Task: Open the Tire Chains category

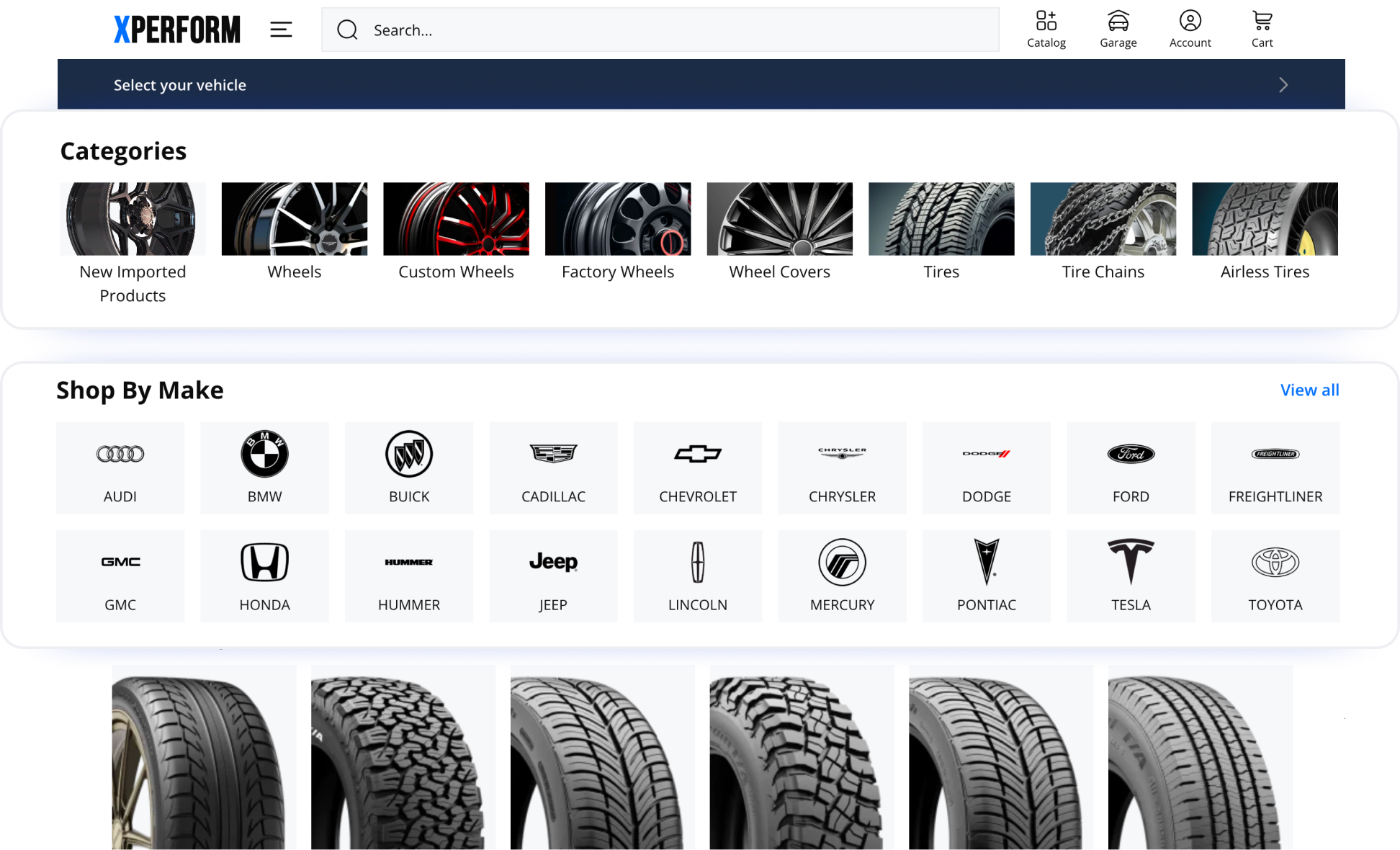Action: [1103, 219]
